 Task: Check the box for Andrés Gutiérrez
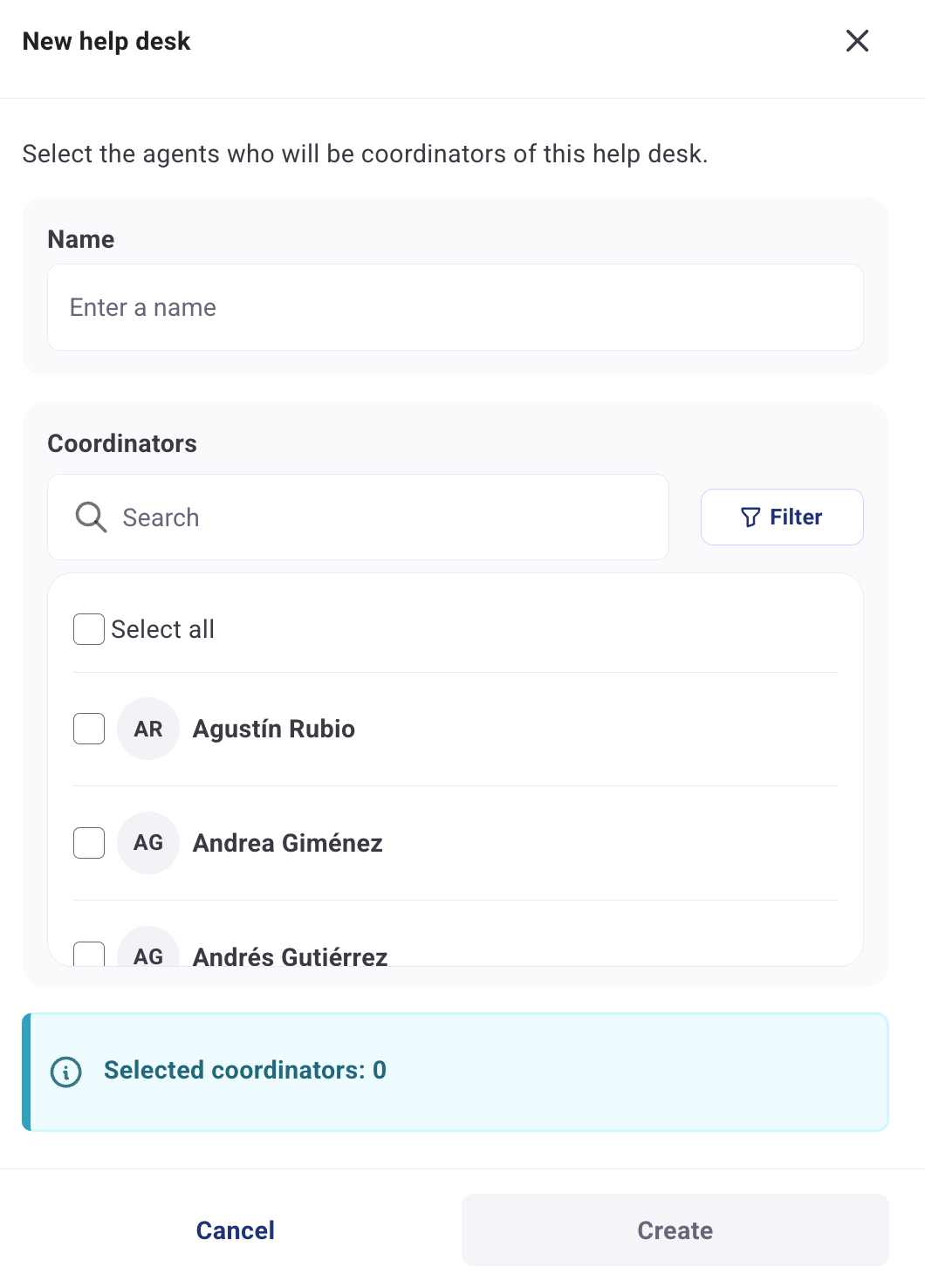click(89, 954)
